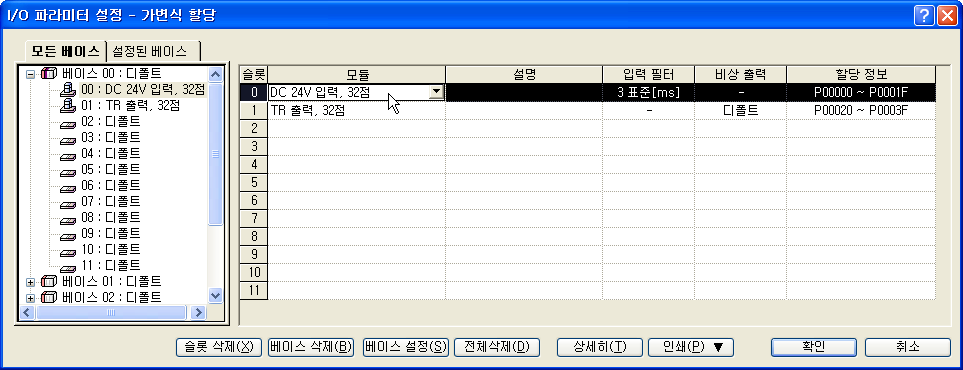Select tree item 베이스 02 : 디폴트

pyautogui.click(x=111, y=297)
